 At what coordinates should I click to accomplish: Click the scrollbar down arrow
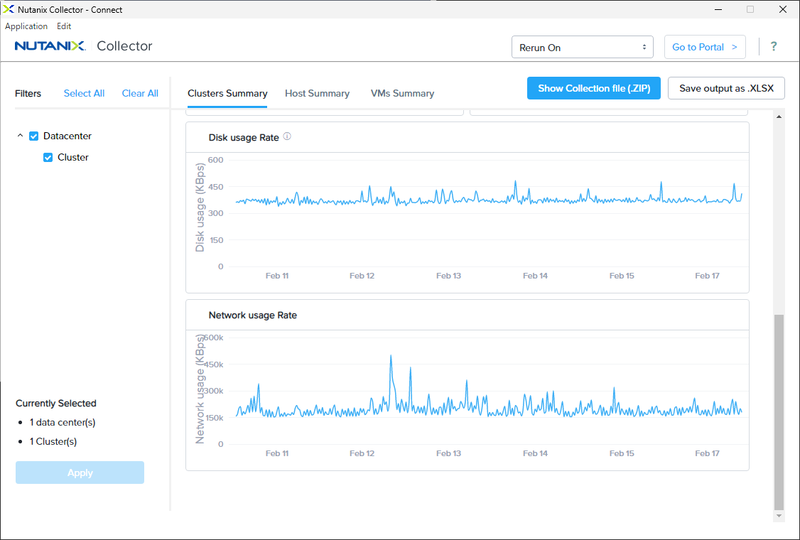point(779,516)
